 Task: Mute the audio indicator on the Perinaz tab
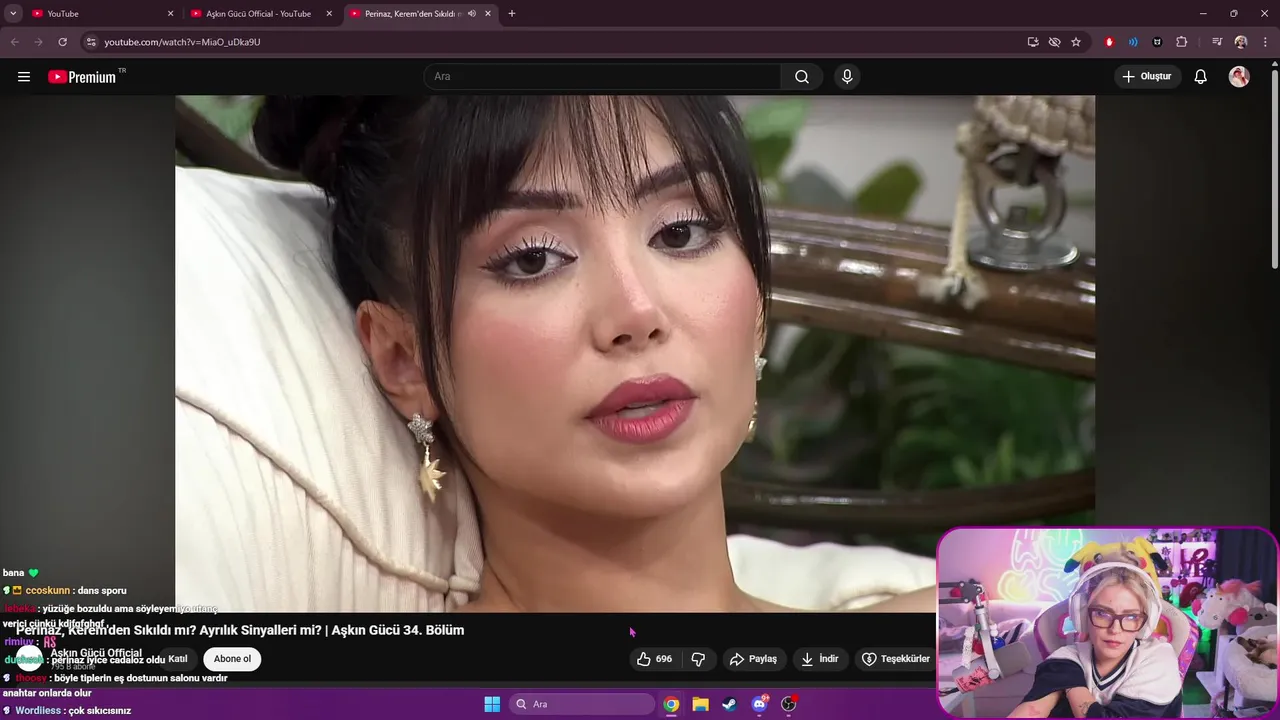pos(471,14)
